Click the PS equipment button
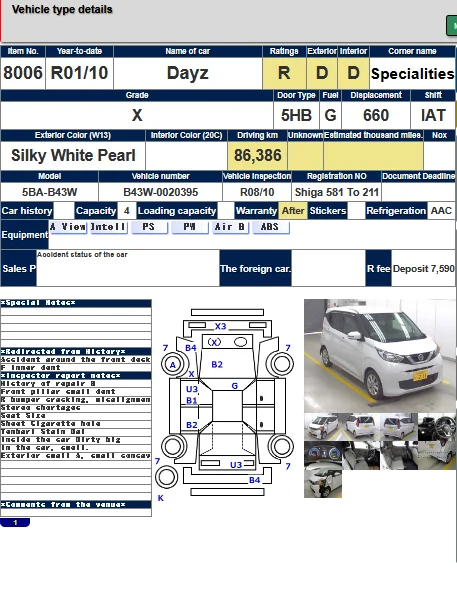The height and width of the screenshot is (604, 457). tap(149, 227)
